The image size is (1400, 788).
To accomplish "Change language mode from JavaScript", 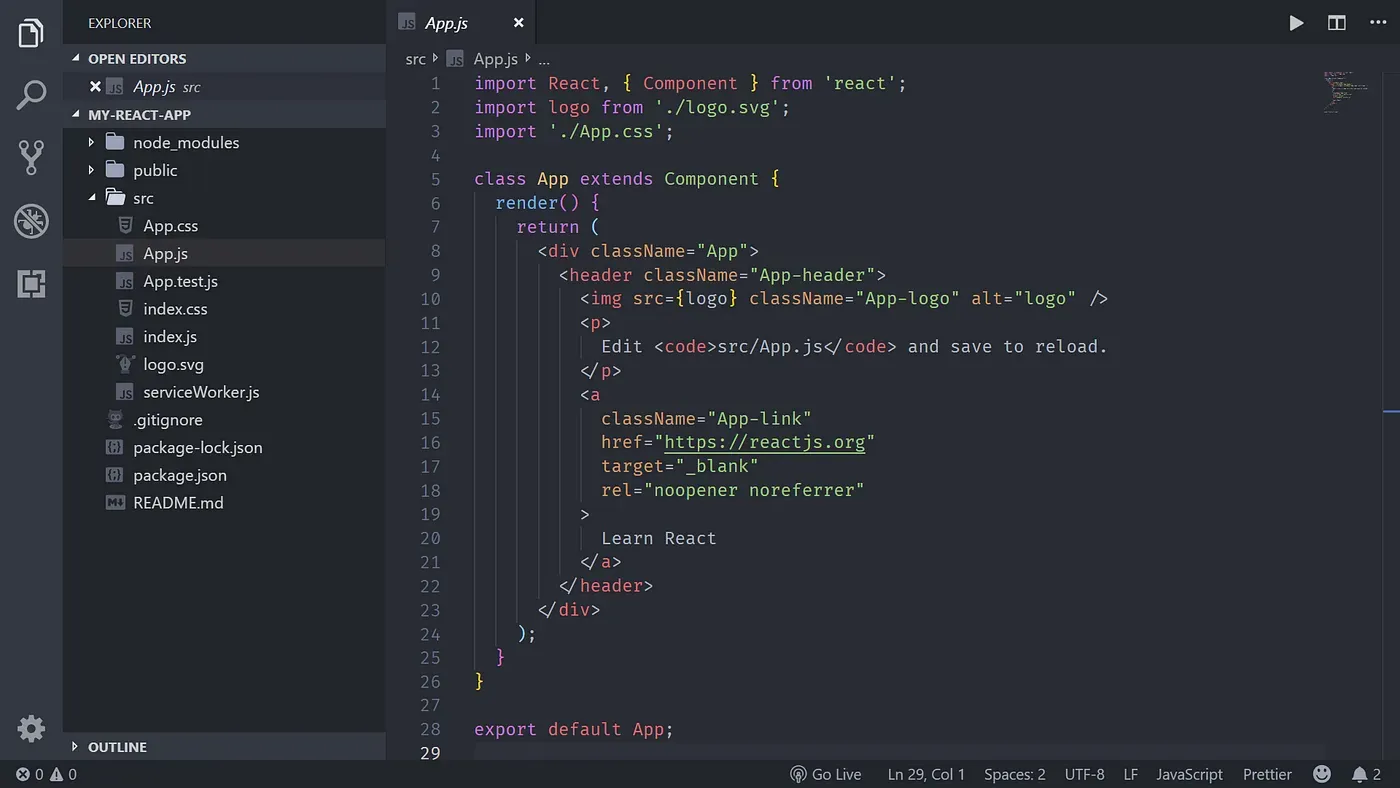I will click(1189, 774).
